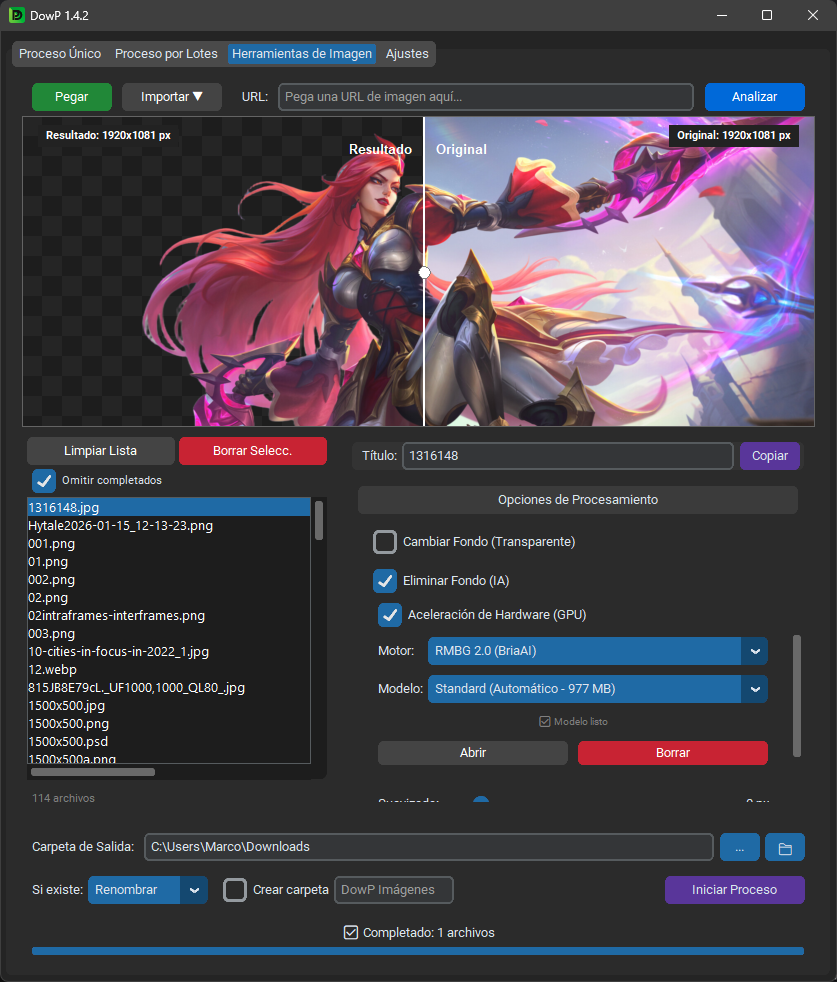Select 10-cities-in-focus-in-2022_1.jpg file
This screenshot has height=982, width=837.
click(x=169, y=651)
